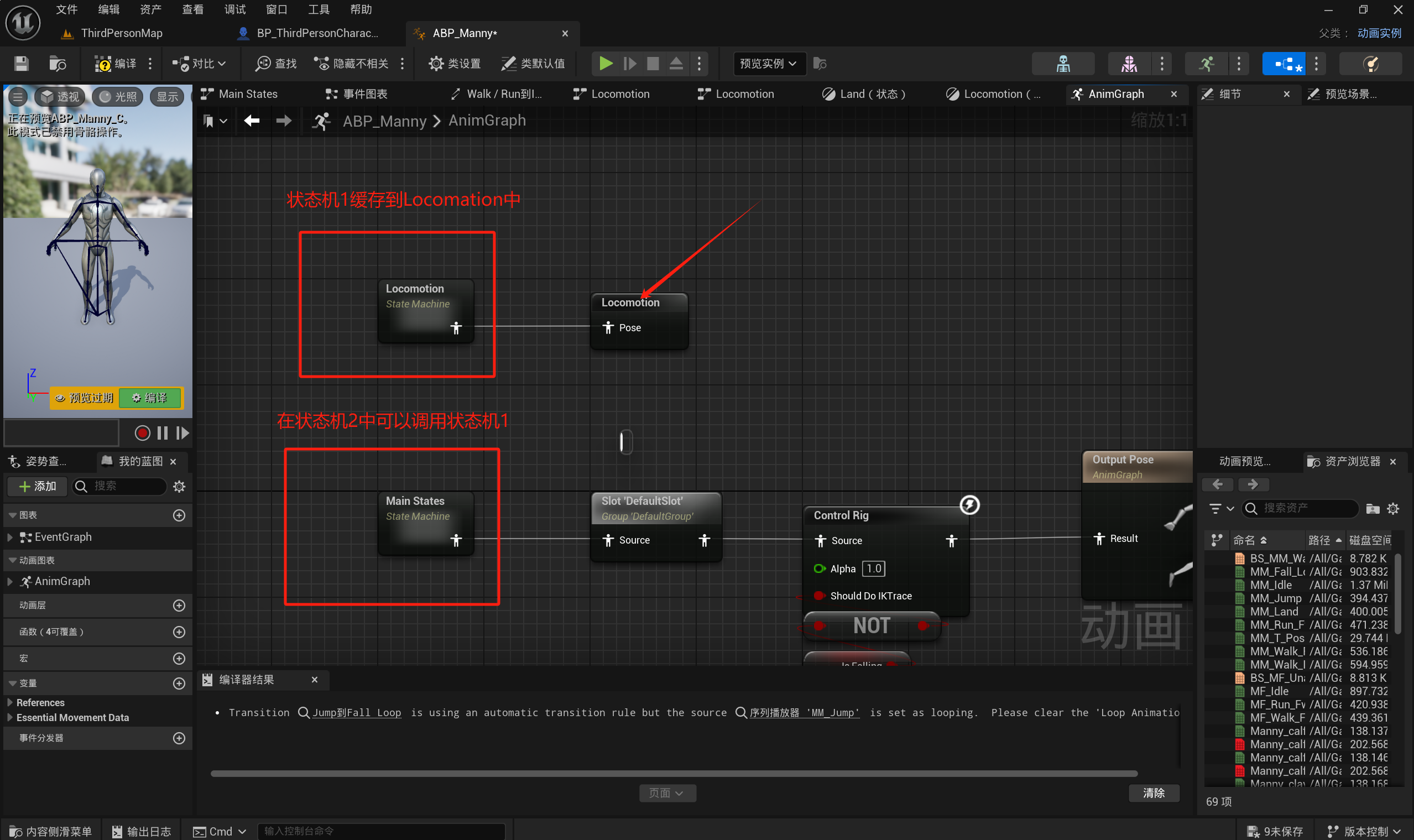The image size is (1414, 840).
Task: Click the Alpha value field on Control Rig
Action: point(873,568)
